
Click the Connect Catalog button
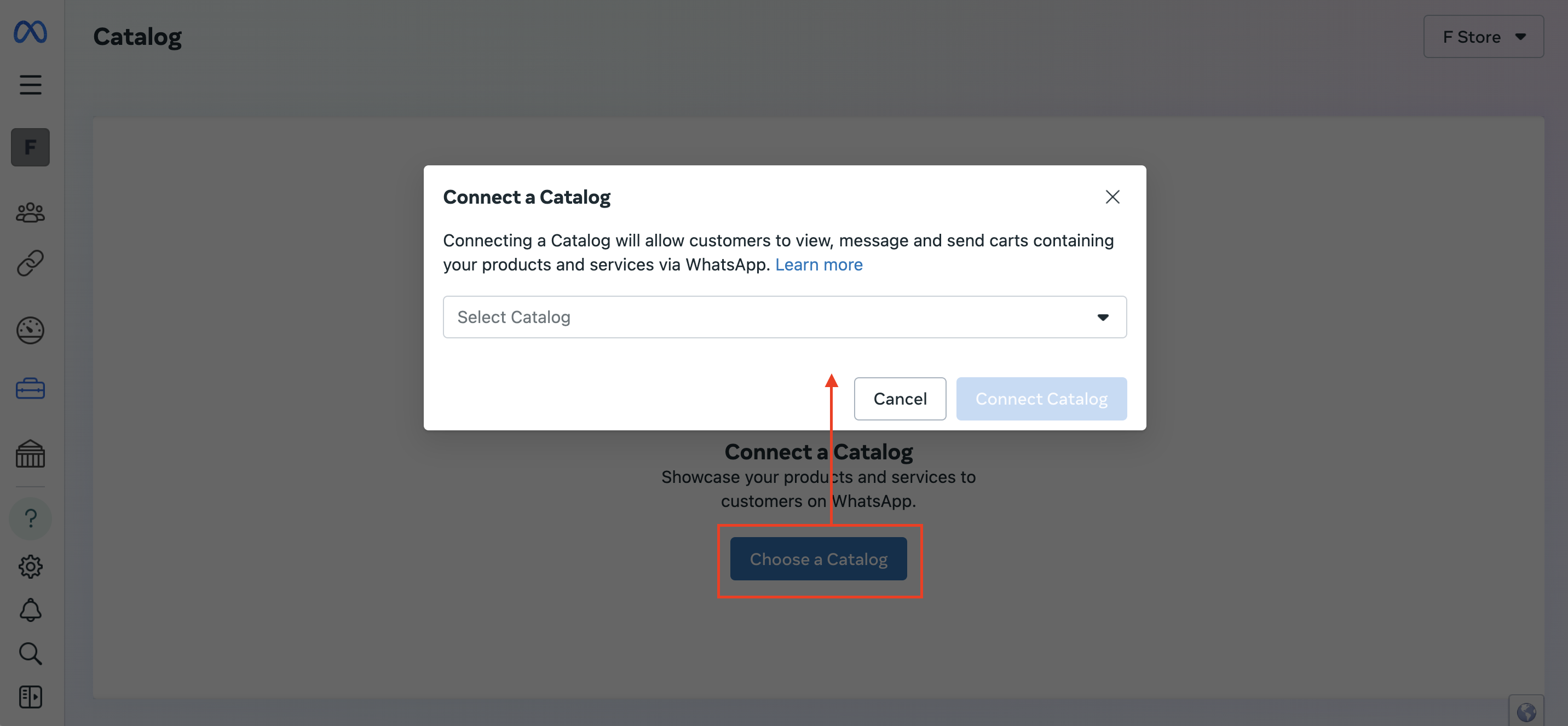coord(1041,399)
